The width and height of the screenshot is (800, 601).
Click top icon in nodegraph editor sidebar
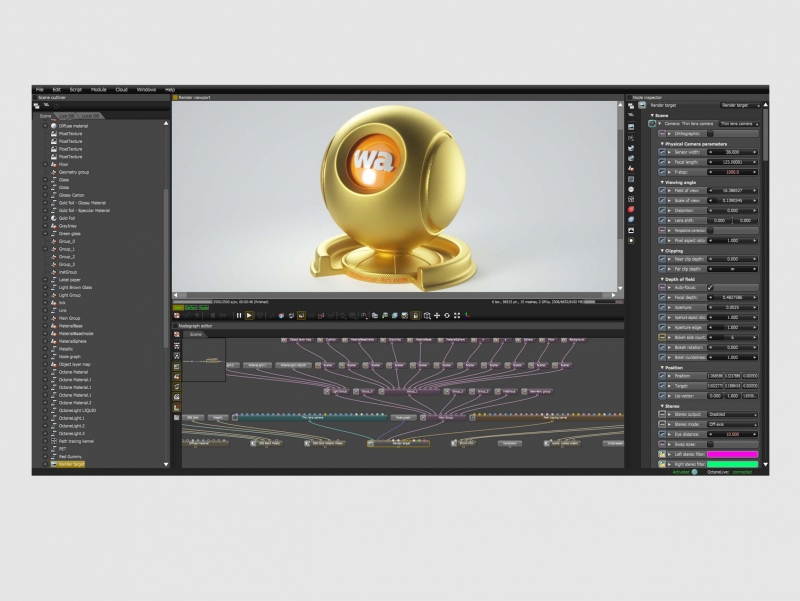pos(177,334)
